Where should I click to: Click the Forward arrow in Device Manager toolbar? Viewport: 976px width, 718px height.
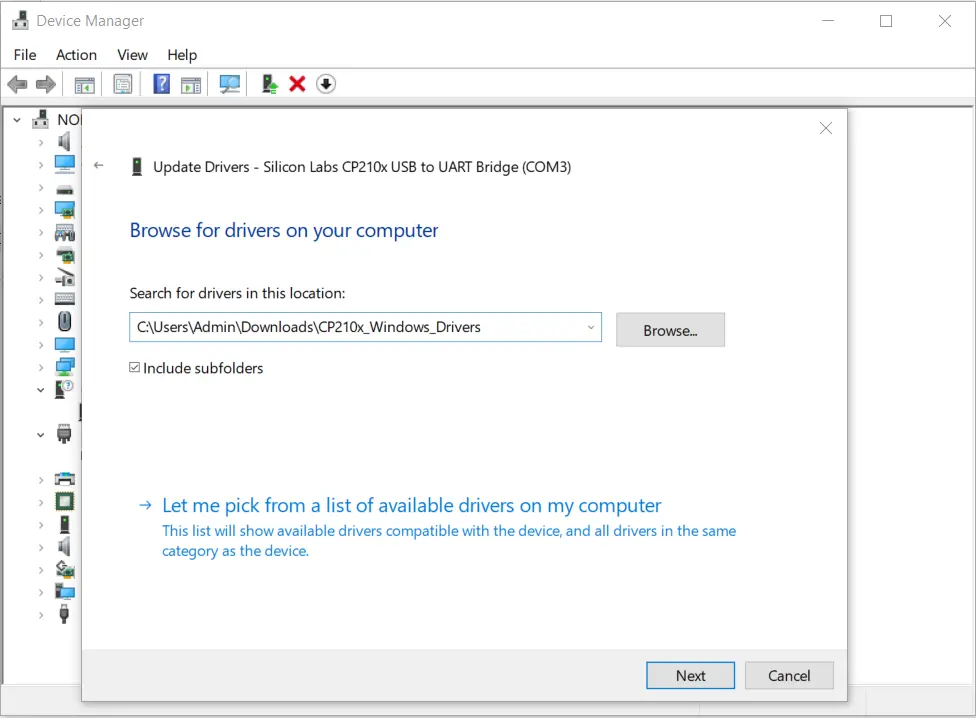45,84
